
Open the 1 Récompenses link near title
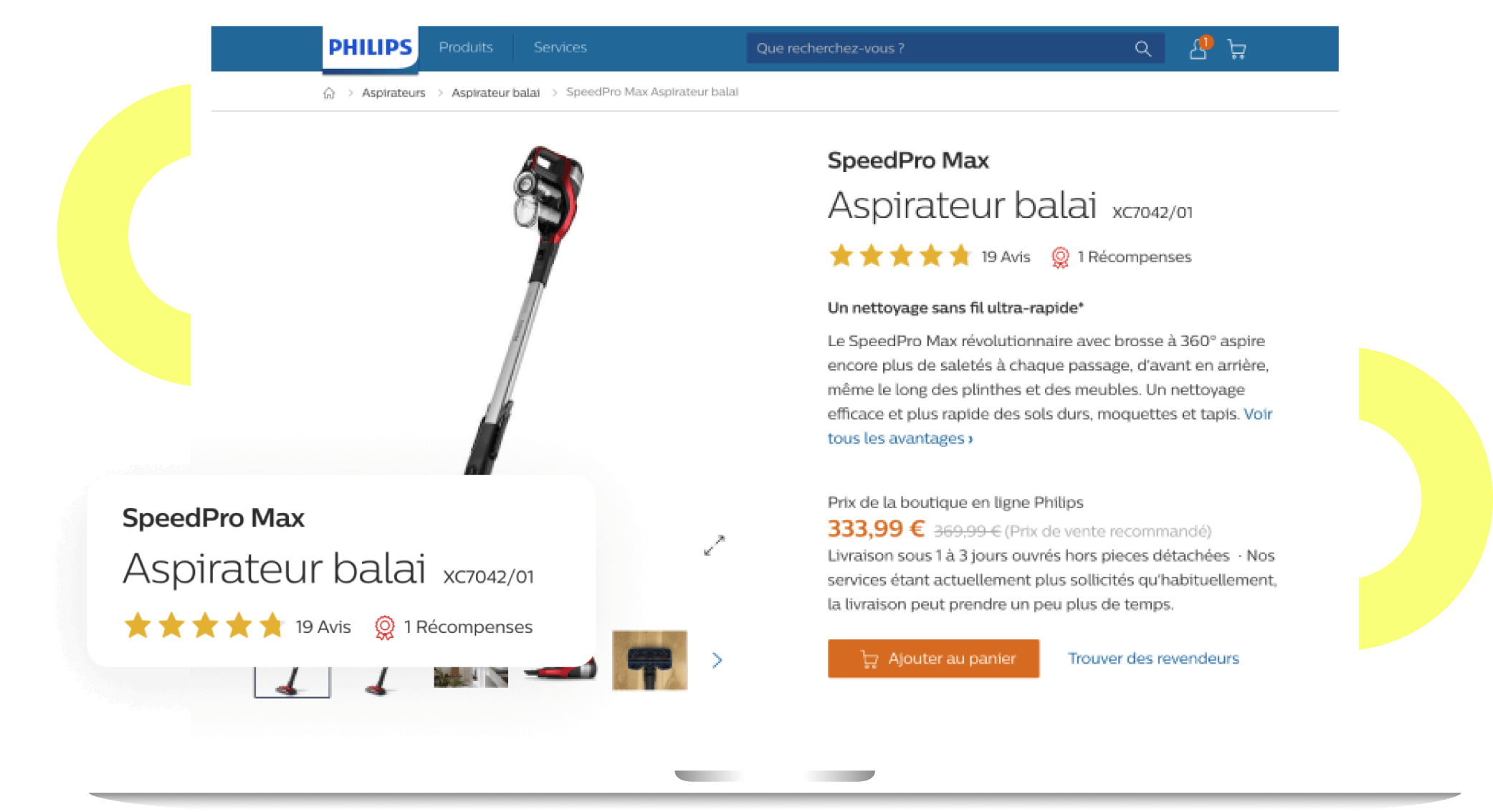[1134, 257]
